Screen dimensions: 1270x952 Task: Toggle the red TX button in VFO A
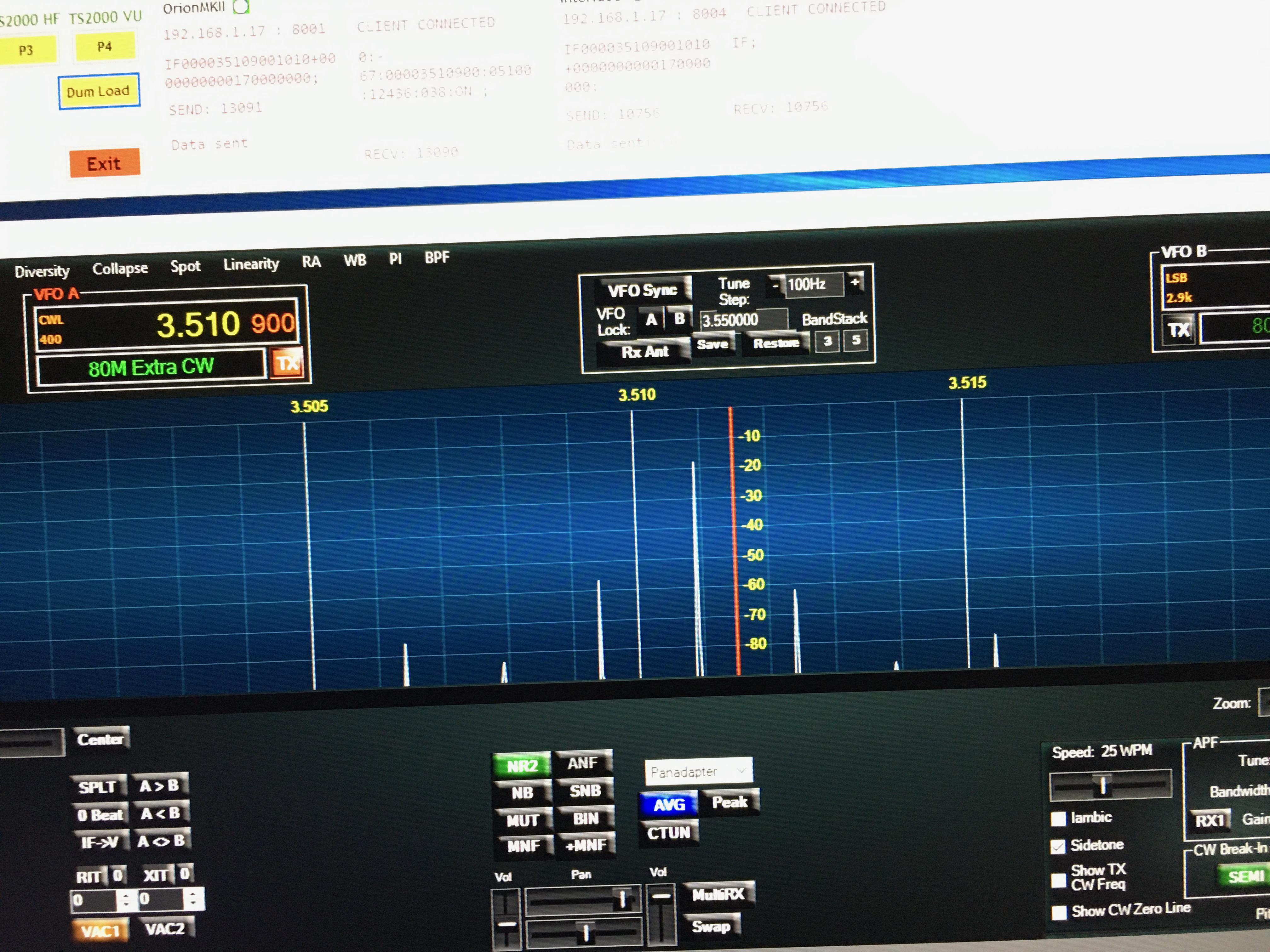coord(287,363)
